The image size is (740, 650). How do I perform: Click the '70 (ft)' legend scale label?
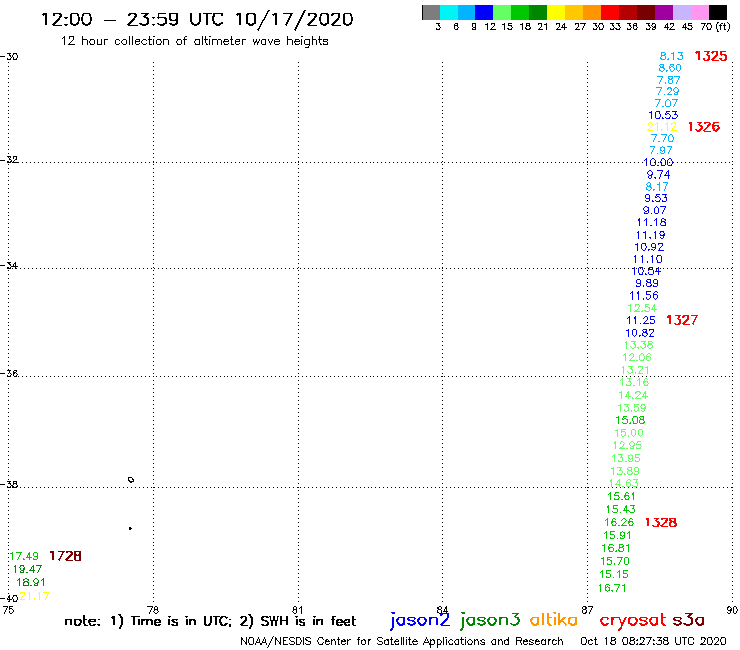(x=715, y=27)
